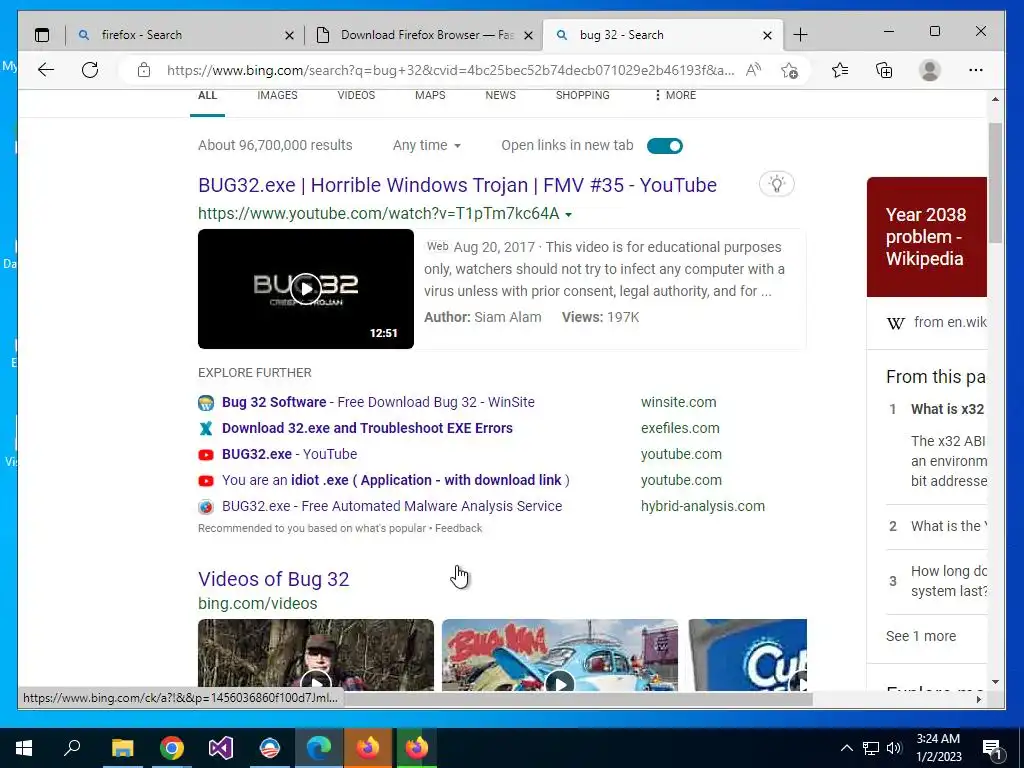
Task: Select the NEWS search tab
Action: coord(501,95)
